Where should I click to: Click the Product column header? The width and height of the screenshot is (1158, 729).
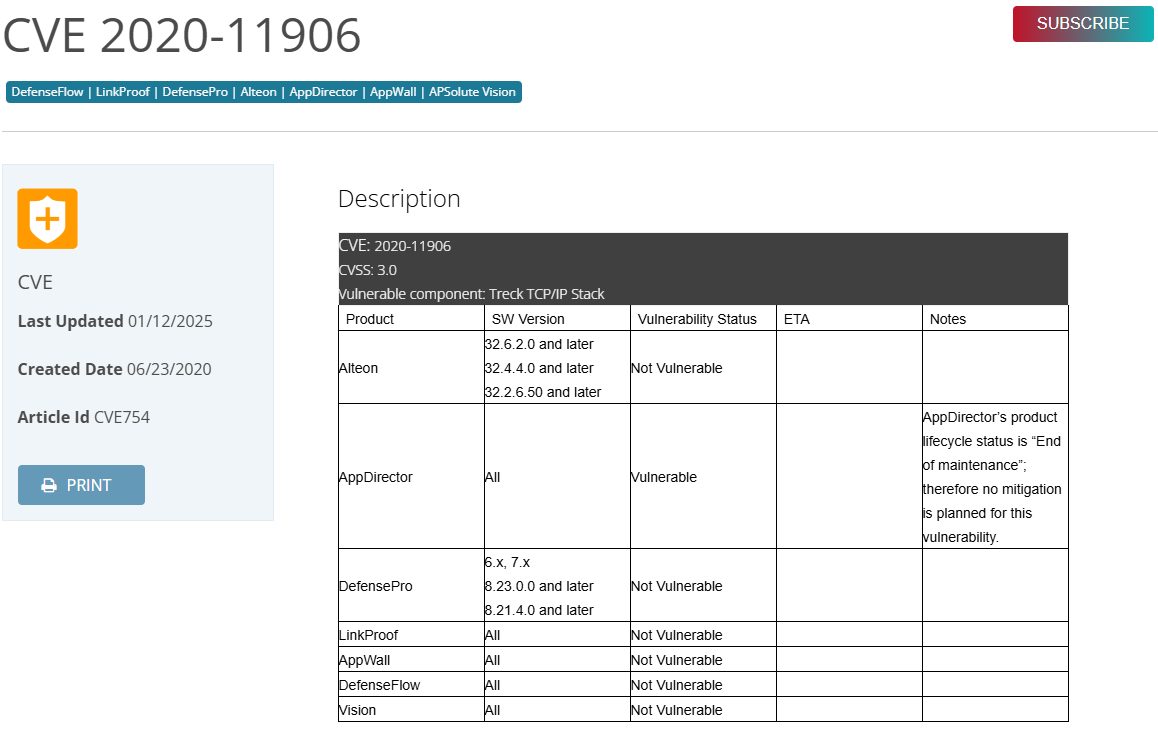click(x=411, y=318)
